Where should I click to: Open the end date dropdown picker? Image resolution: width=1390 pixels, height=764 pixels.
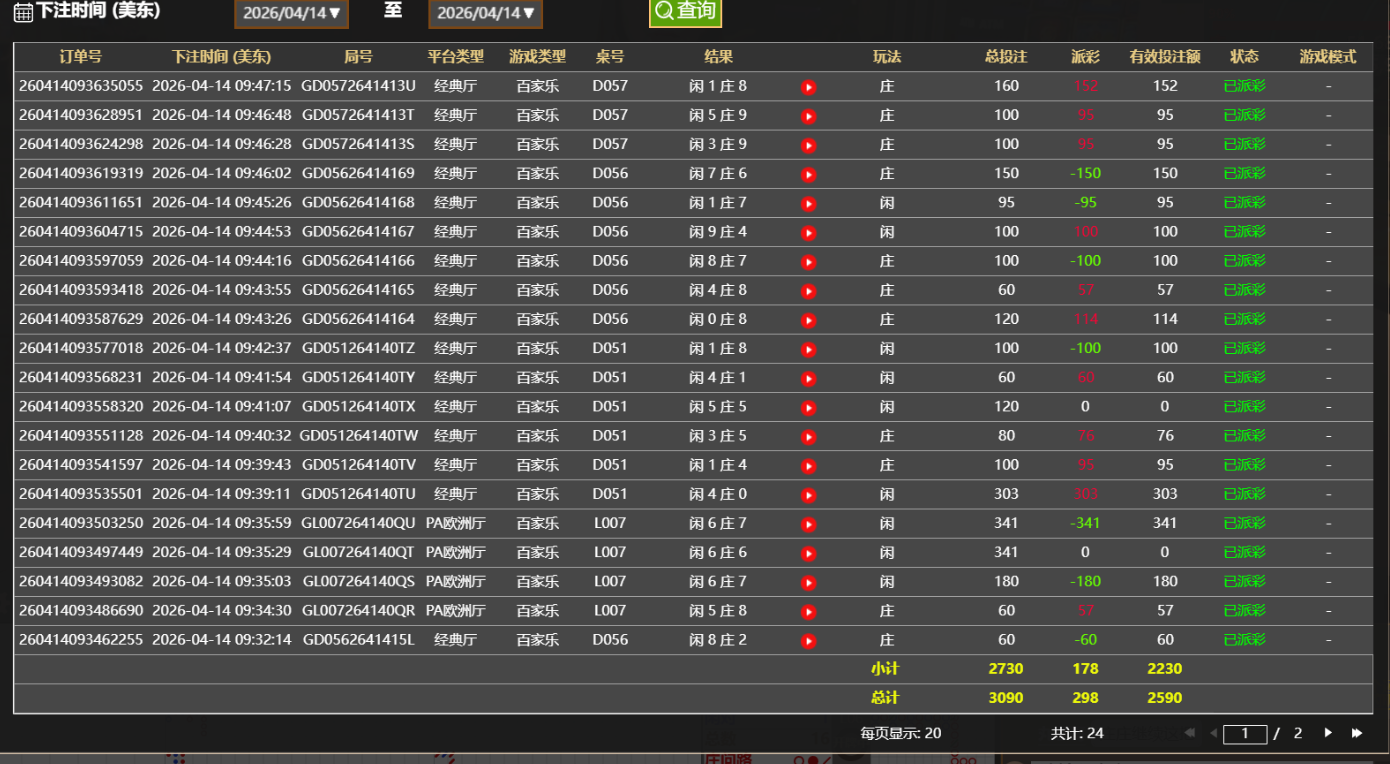click(x=485, y=13)
